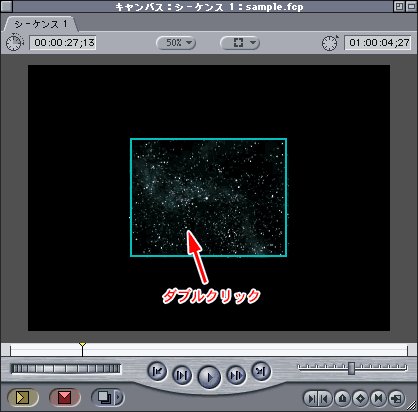Click the Play In to Out button
The height and width of the screenshot is (412, 418).
point(182,376)
